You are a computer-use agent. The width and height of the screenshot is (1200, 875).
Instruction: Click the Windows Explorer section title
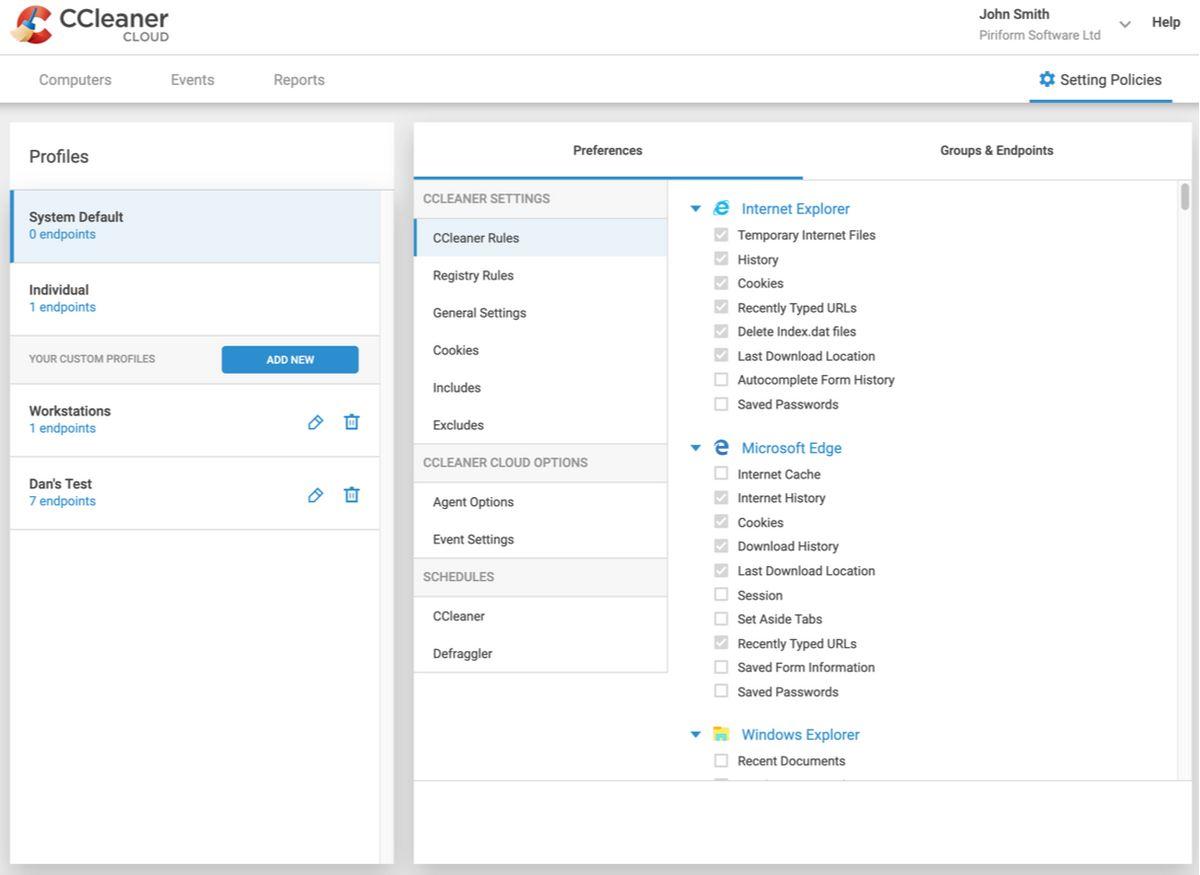pyautogui.click(x=801, y=734)
